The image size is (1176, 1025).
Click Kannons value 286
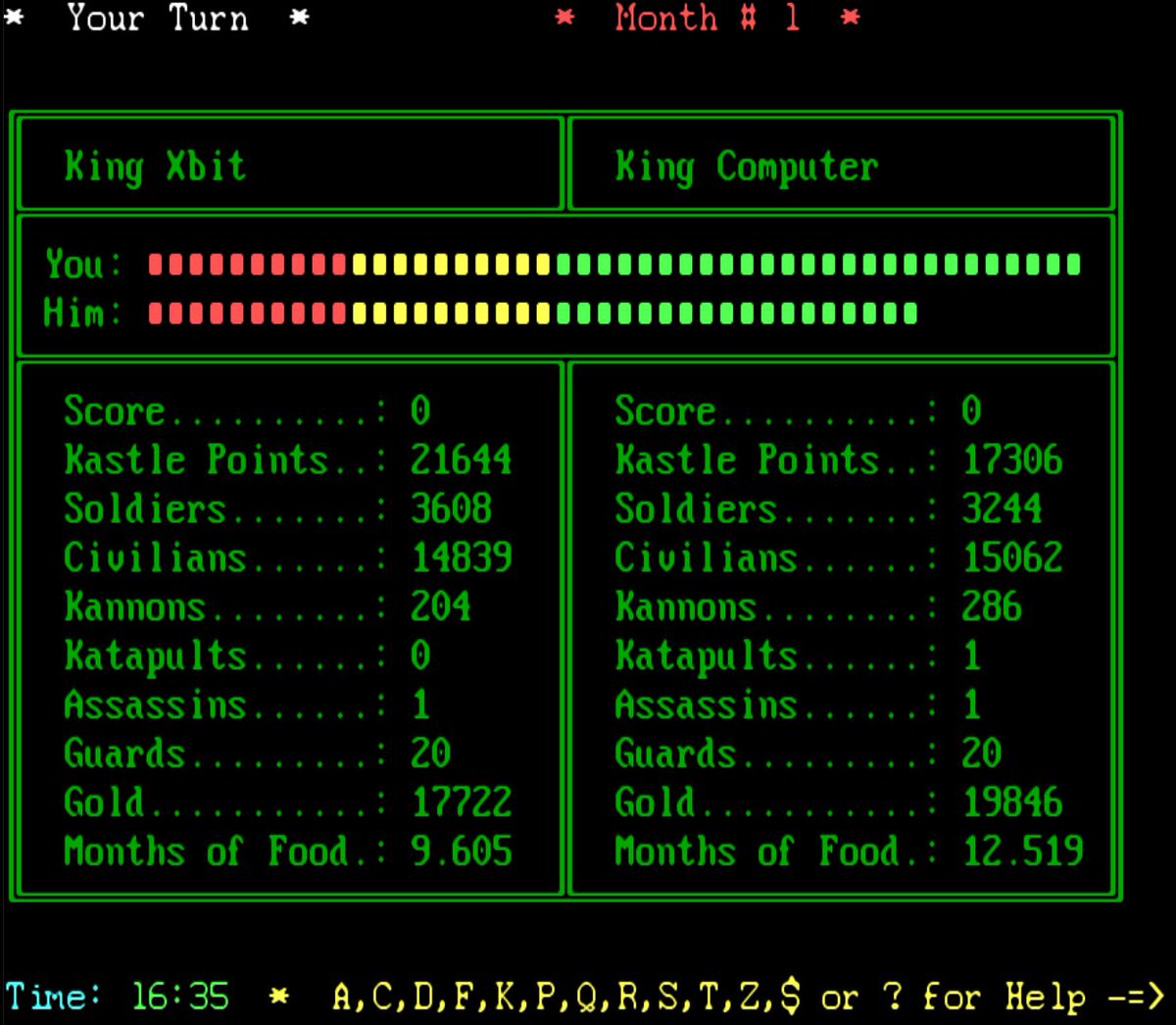(992, 607)
